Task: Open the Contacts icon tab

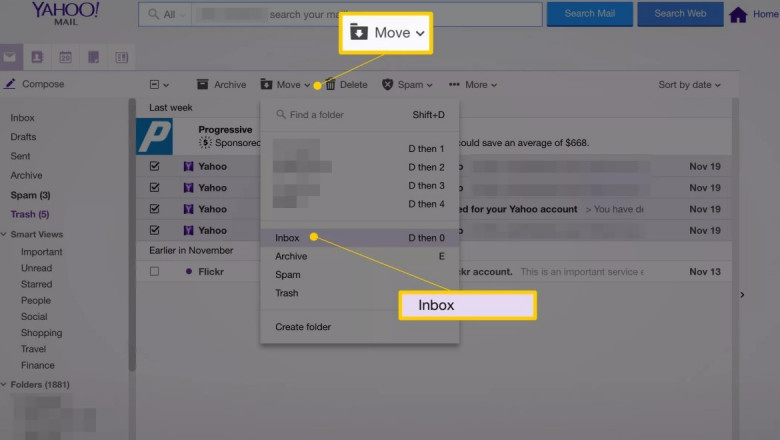Action: pyautogui.click(x=38, y=57)
